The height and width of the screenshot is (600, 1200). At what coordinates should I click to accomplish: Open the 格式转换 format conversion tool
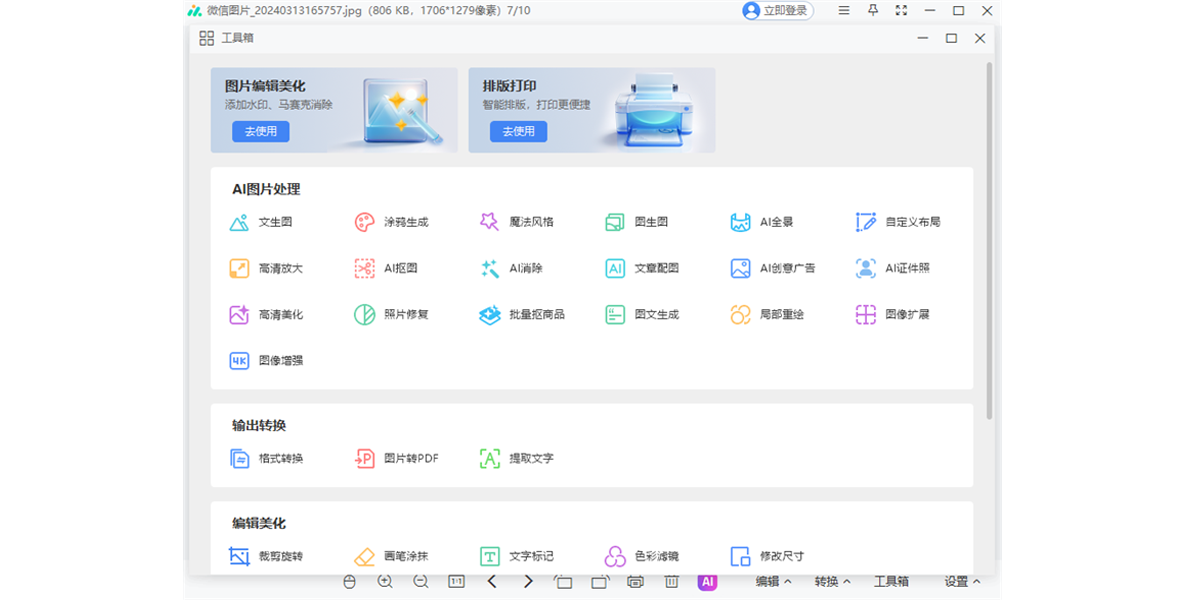click(x=265, y=458)
